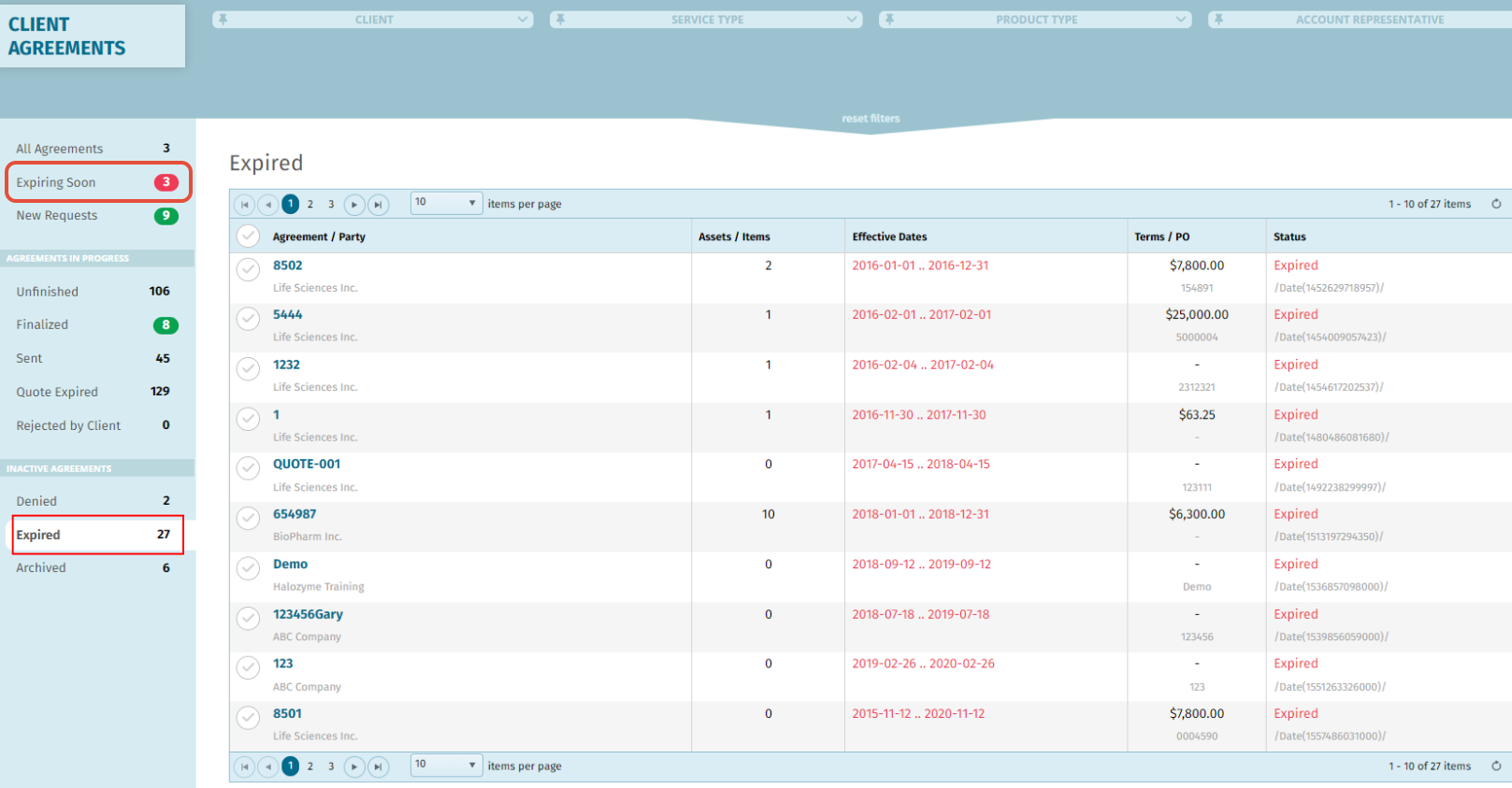Go to last page in top pager

coord(378,204)
